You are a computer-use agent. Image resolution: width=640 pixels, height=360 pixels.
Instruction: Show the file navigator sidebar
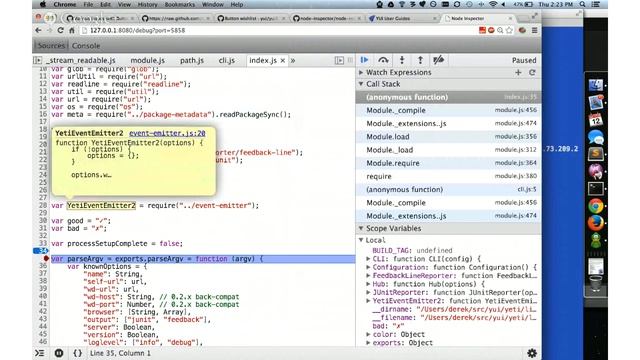[38, 60]
